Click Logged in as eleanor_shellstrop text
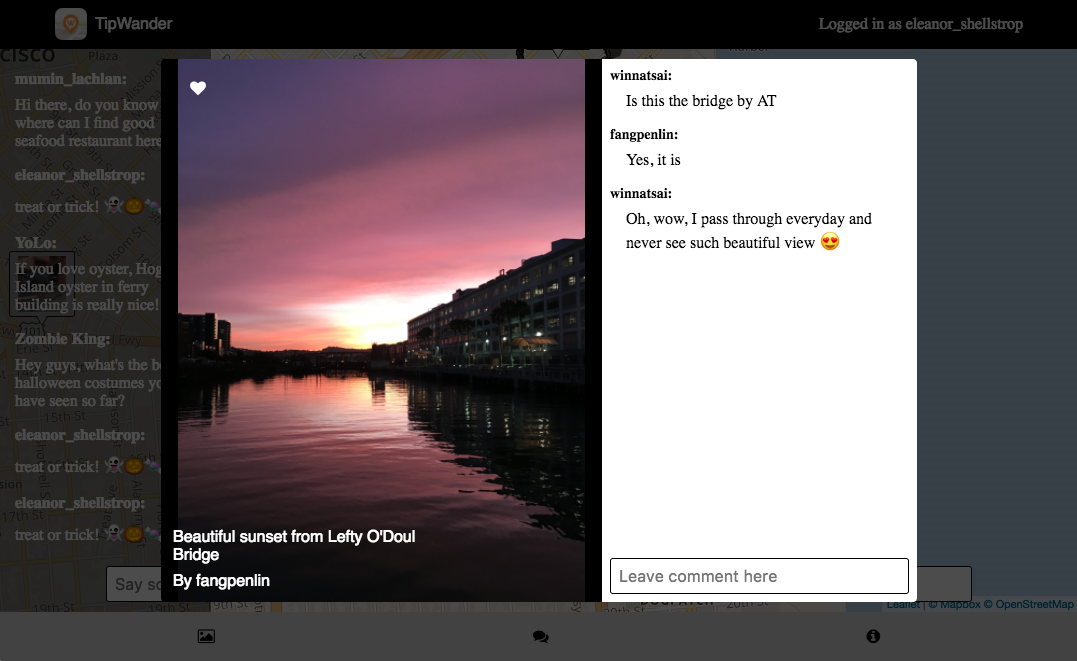 point(920,24)
